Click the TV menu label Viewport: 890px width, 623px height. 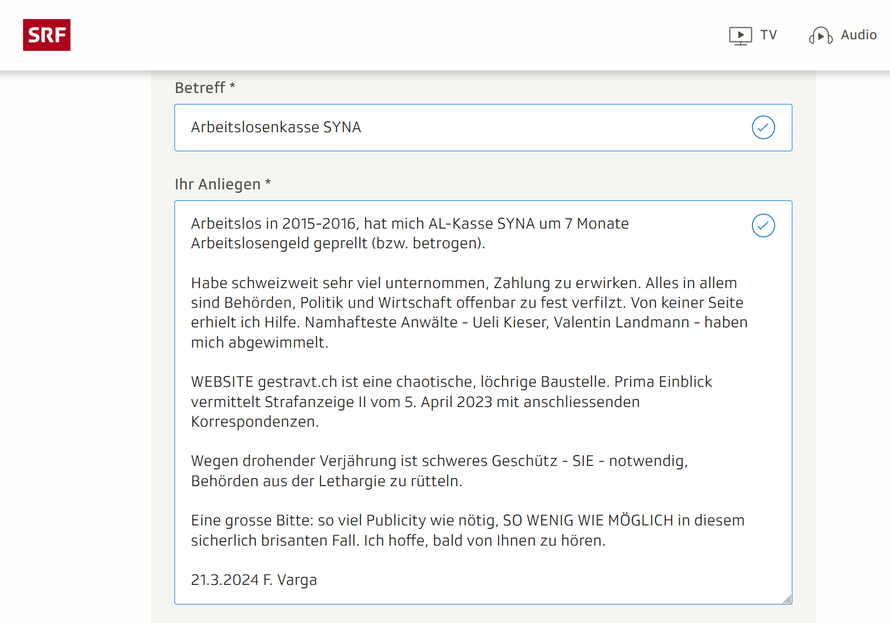pyautogui.click(x=769, y=35)
